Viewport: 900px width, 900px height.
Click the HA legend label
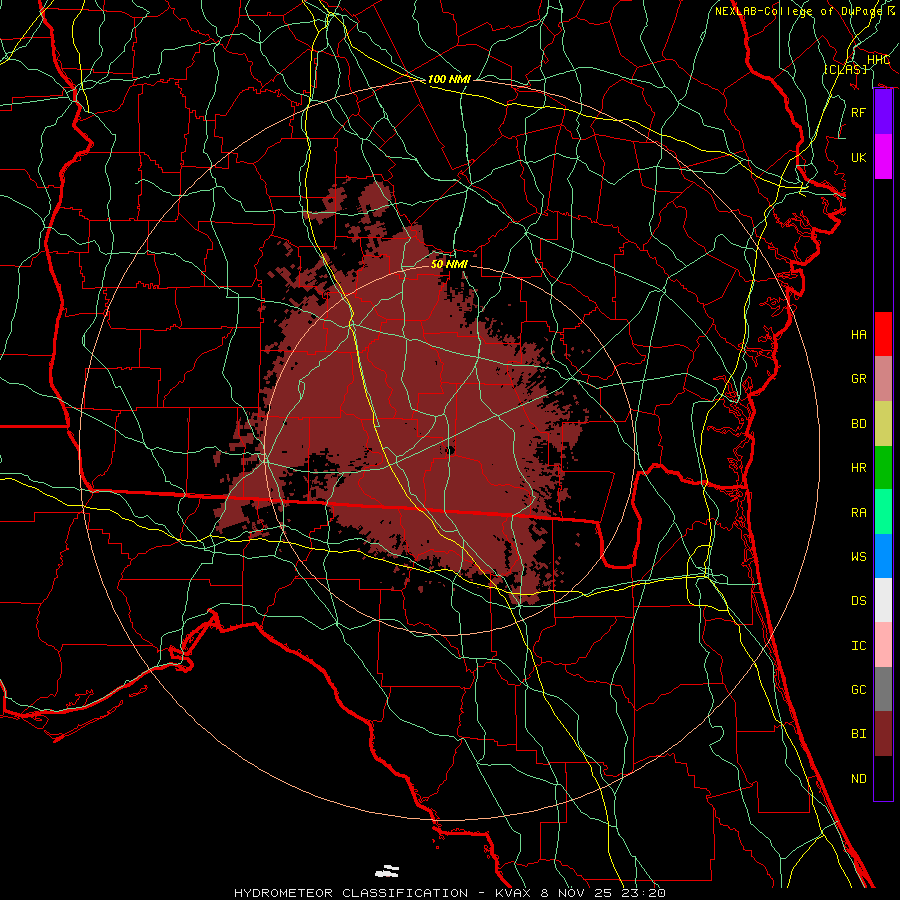[x=859, y=335]
